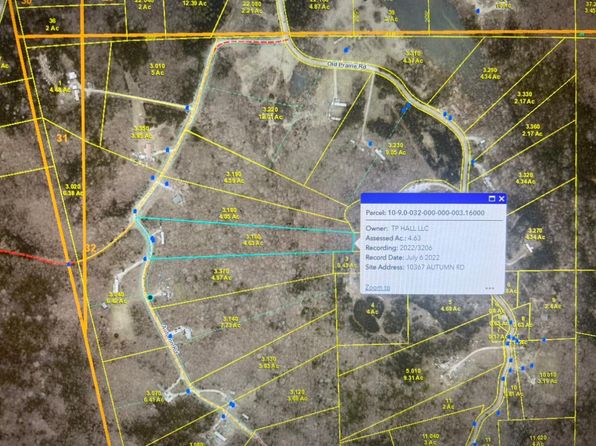This screenshot has width=596, height=446.
Task: Click the 3.270 4.34 Ac parcel label
Action: coord(535,233)
